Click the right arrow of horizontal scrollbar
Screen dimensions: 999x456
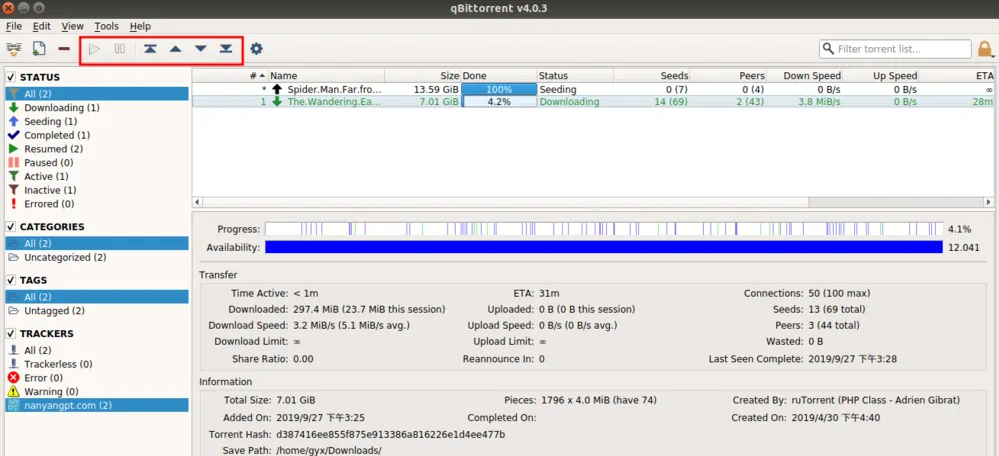pos(988,202)
